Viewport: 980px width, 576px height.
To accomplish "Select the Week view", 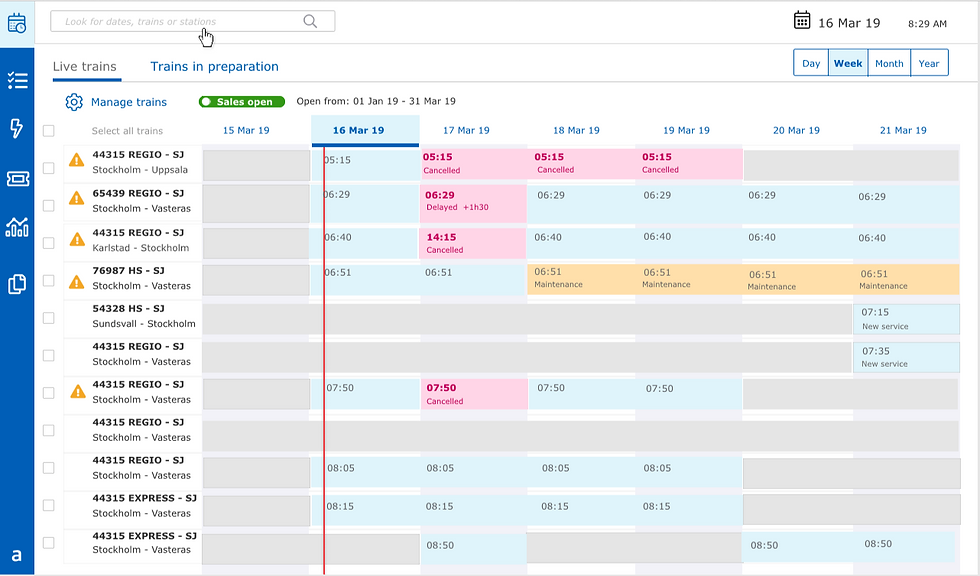I will click(x=848, y=63).
